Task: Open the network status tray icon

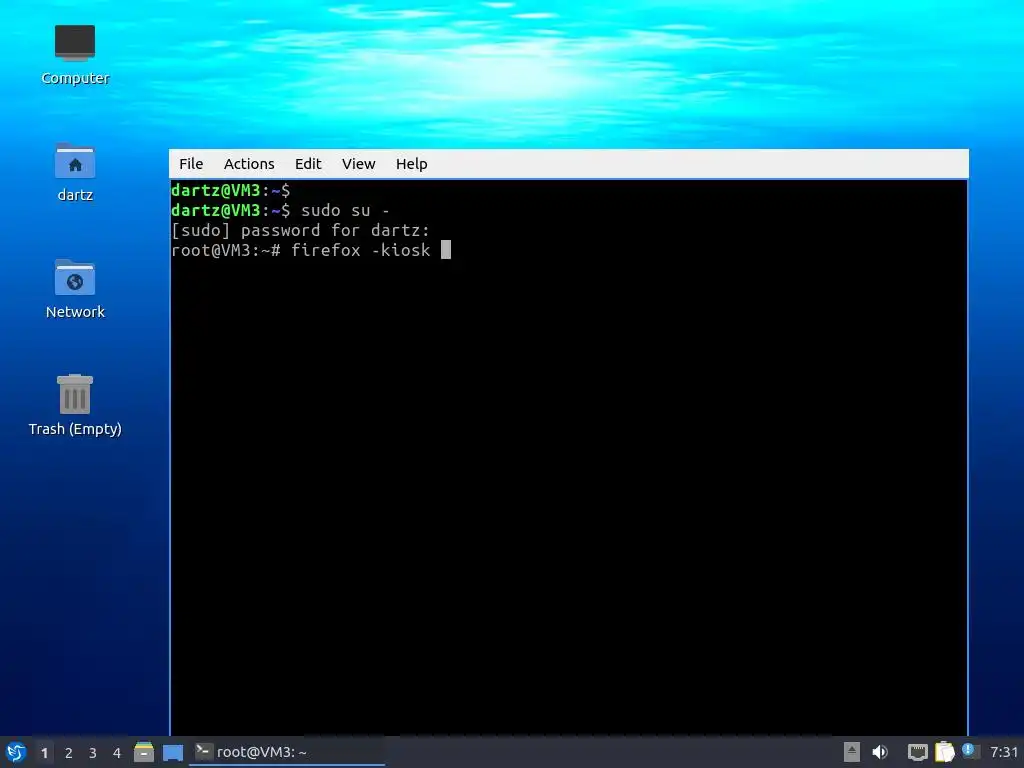Action: pyautogui.click(x=918, y=752)
